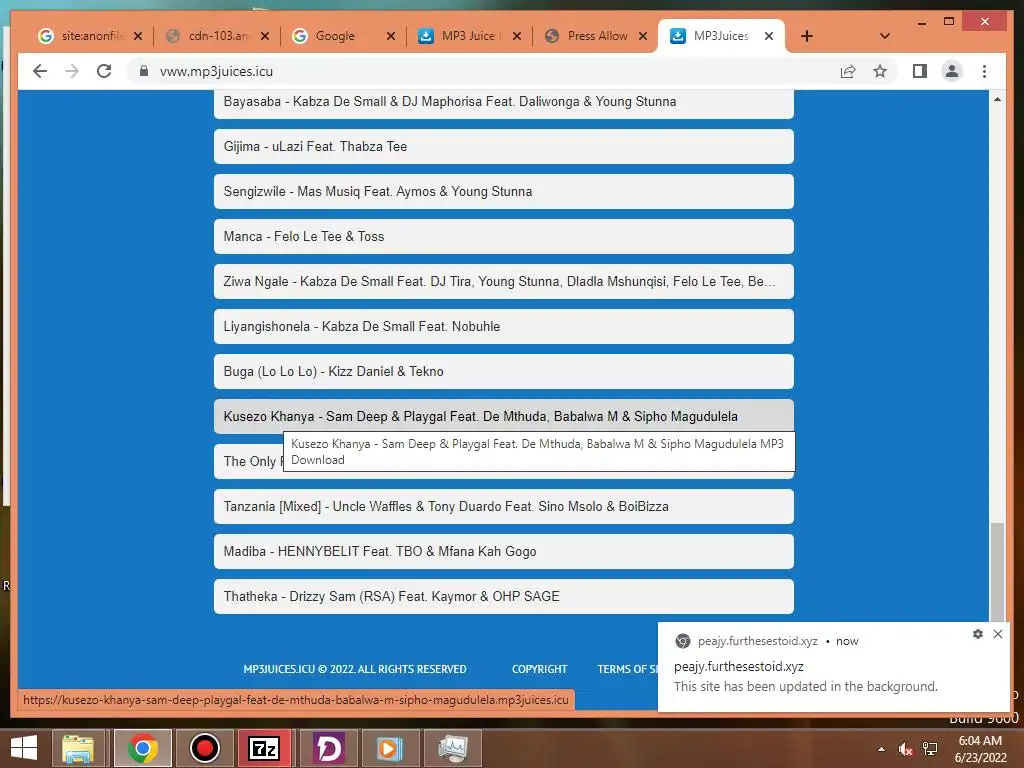Close the cdn-103 tab

[x=264, y=36]
